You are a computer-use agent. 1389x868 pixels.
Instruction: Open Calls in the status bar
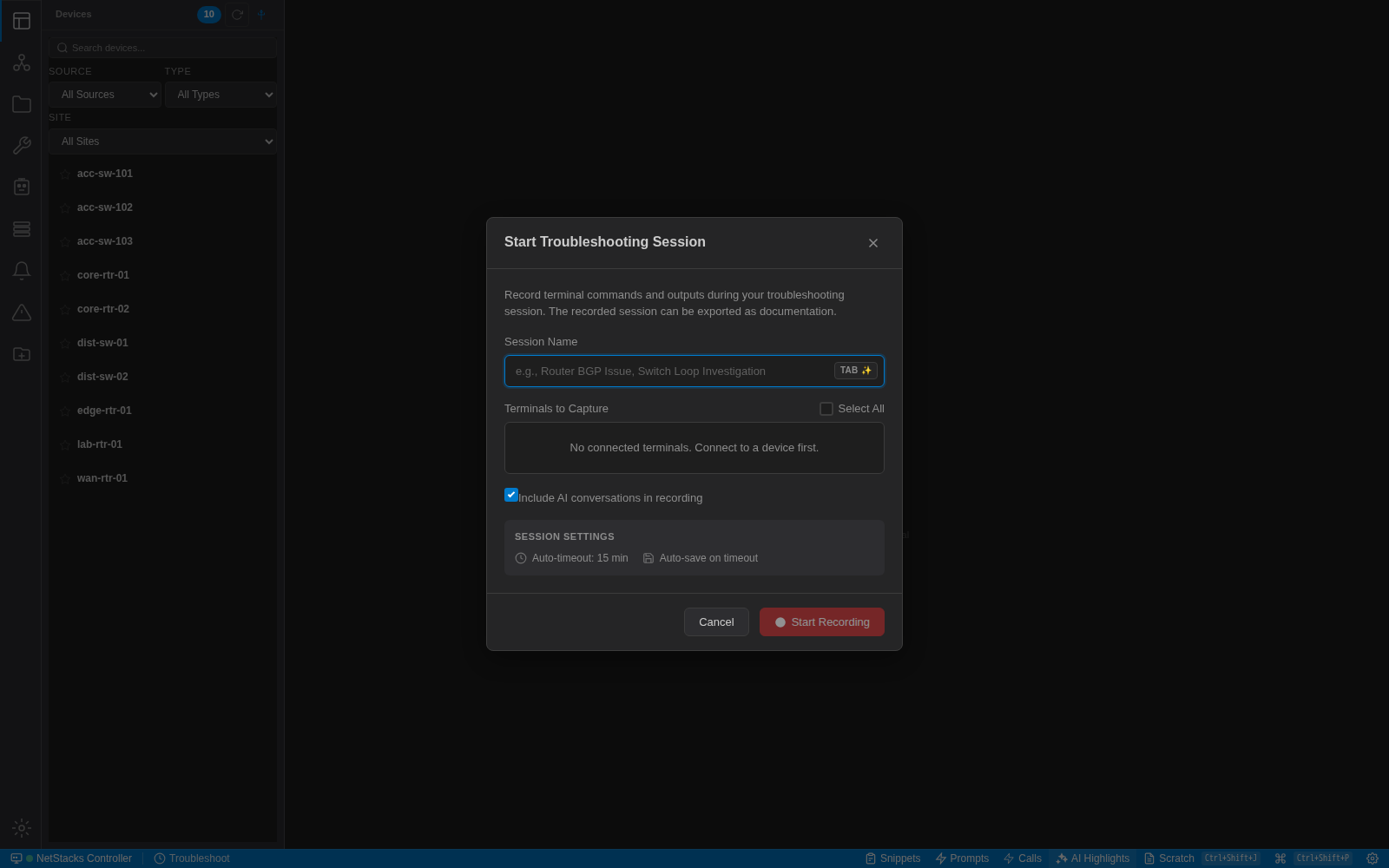1023,858
